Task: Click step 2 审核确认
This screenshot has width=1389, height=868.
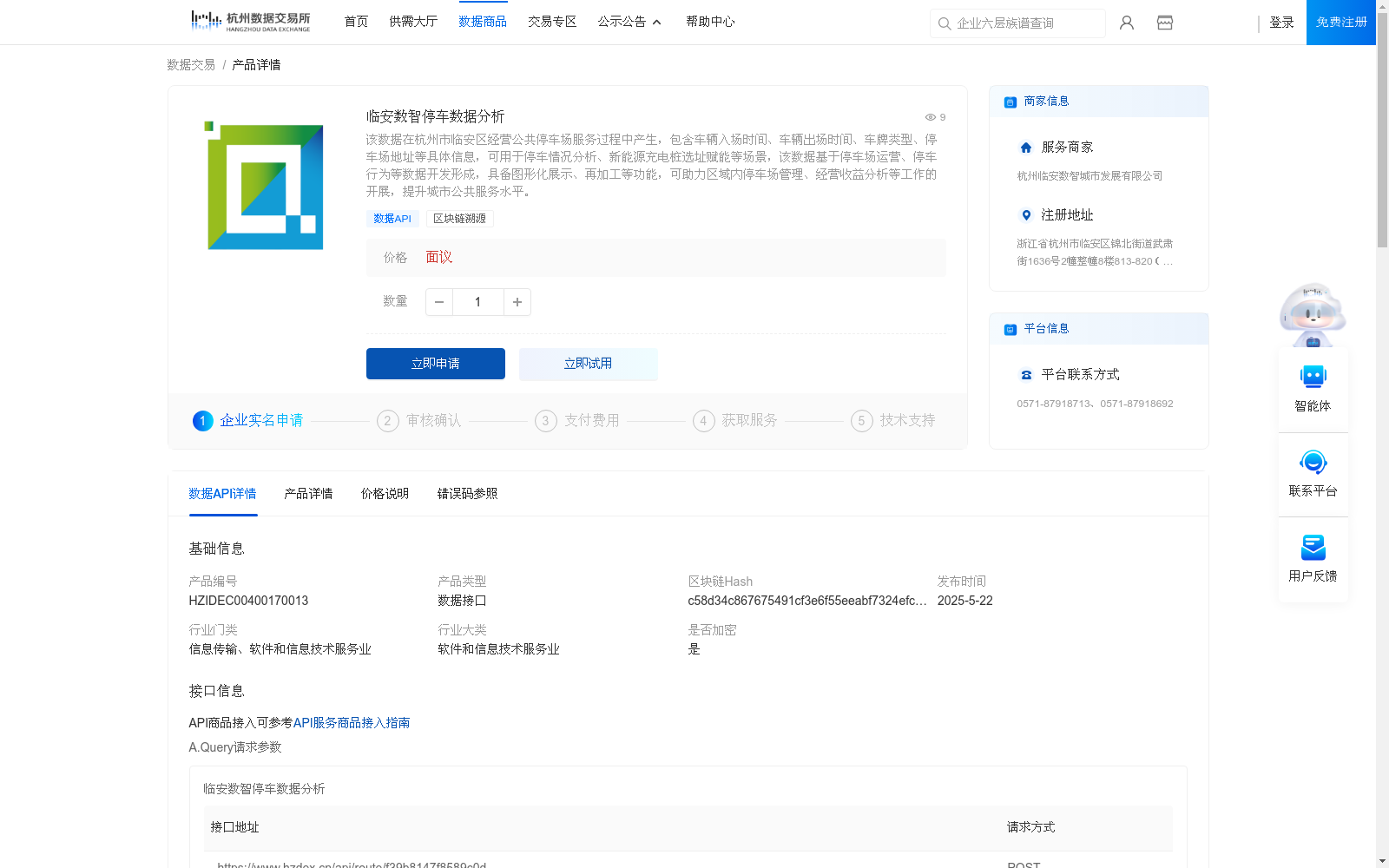Action: 419,421
